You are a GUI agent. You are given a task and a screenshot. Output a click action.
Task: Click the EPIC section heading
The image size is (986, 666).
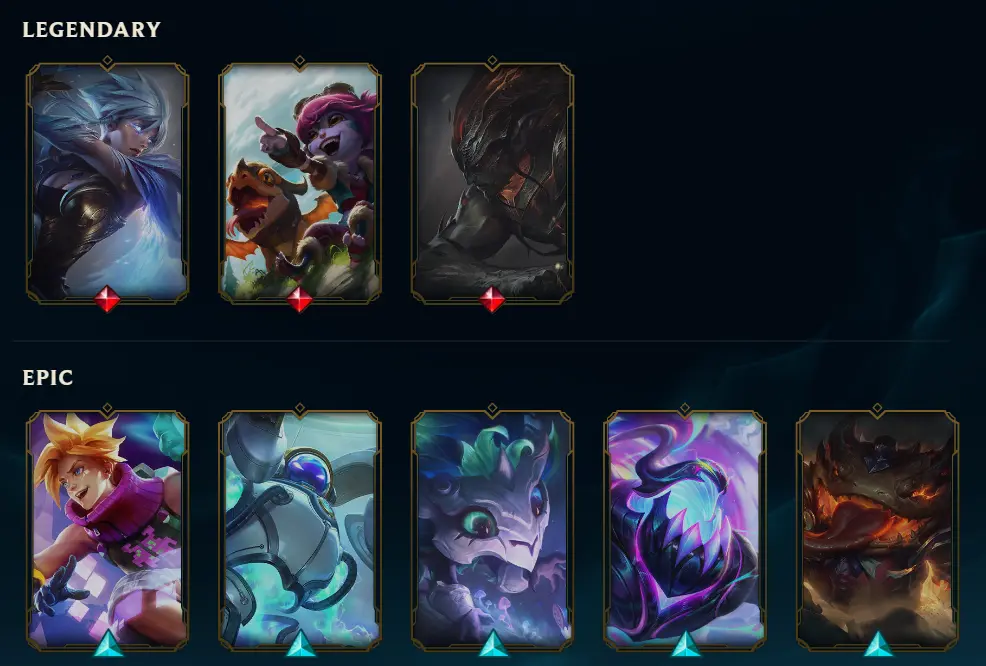[48, 377]
